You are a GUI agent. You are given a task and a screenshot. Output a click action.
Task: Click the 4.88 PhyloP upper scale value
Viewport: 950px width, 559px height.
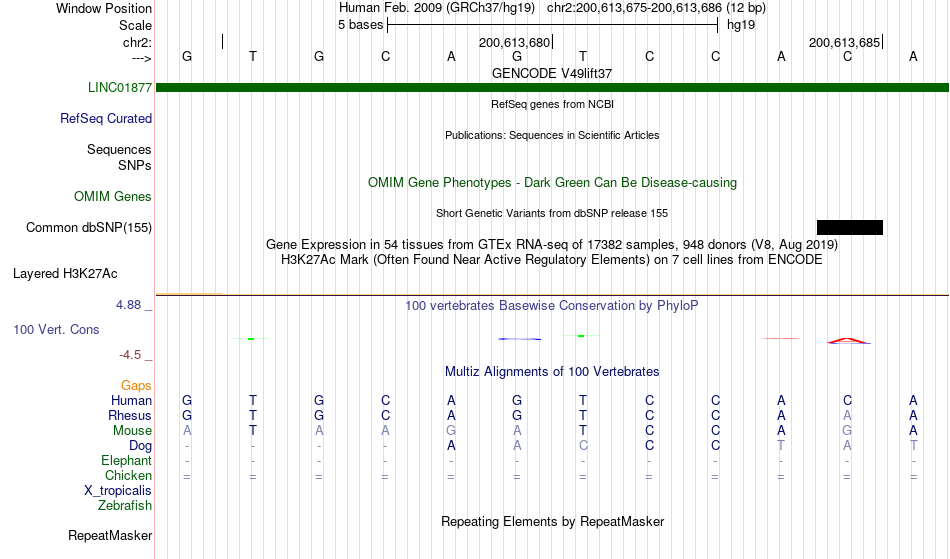click(129, 305)
